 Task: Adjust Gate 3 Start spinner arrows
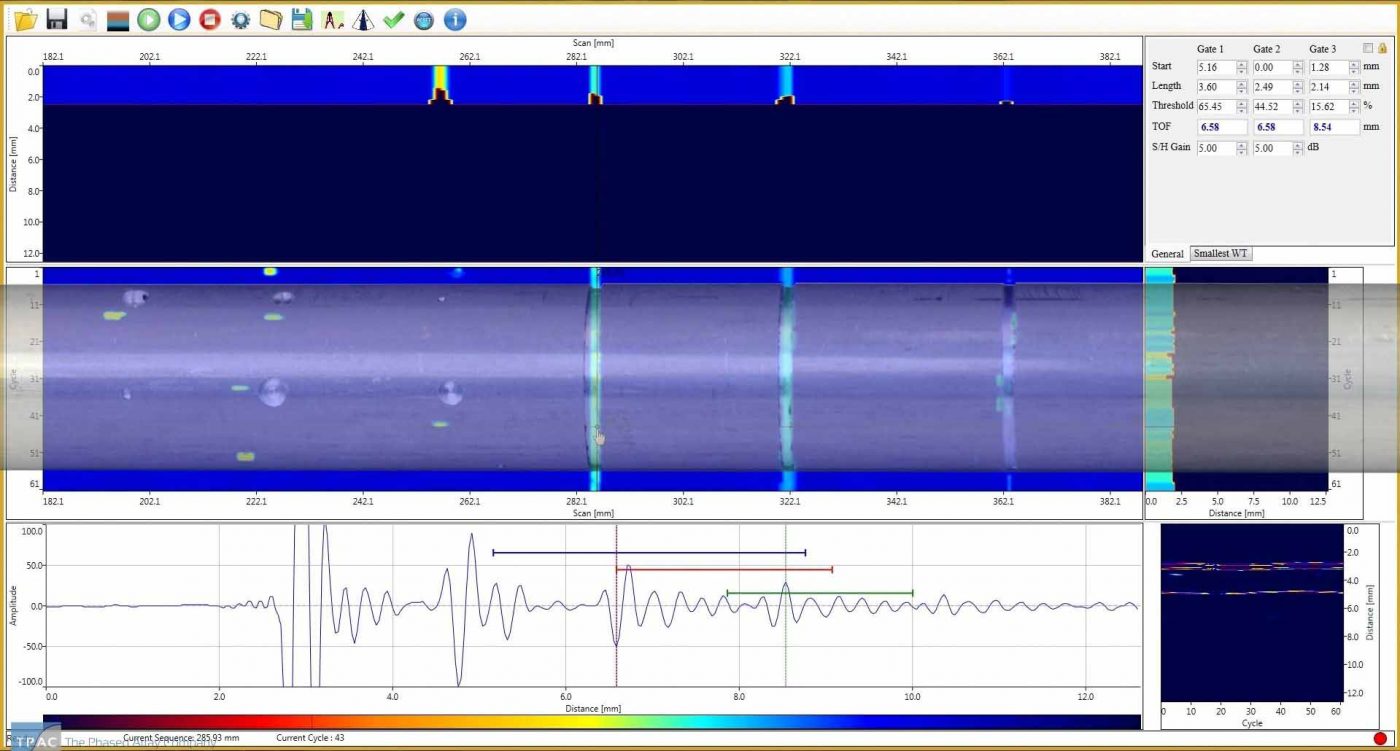[1354, 67]
